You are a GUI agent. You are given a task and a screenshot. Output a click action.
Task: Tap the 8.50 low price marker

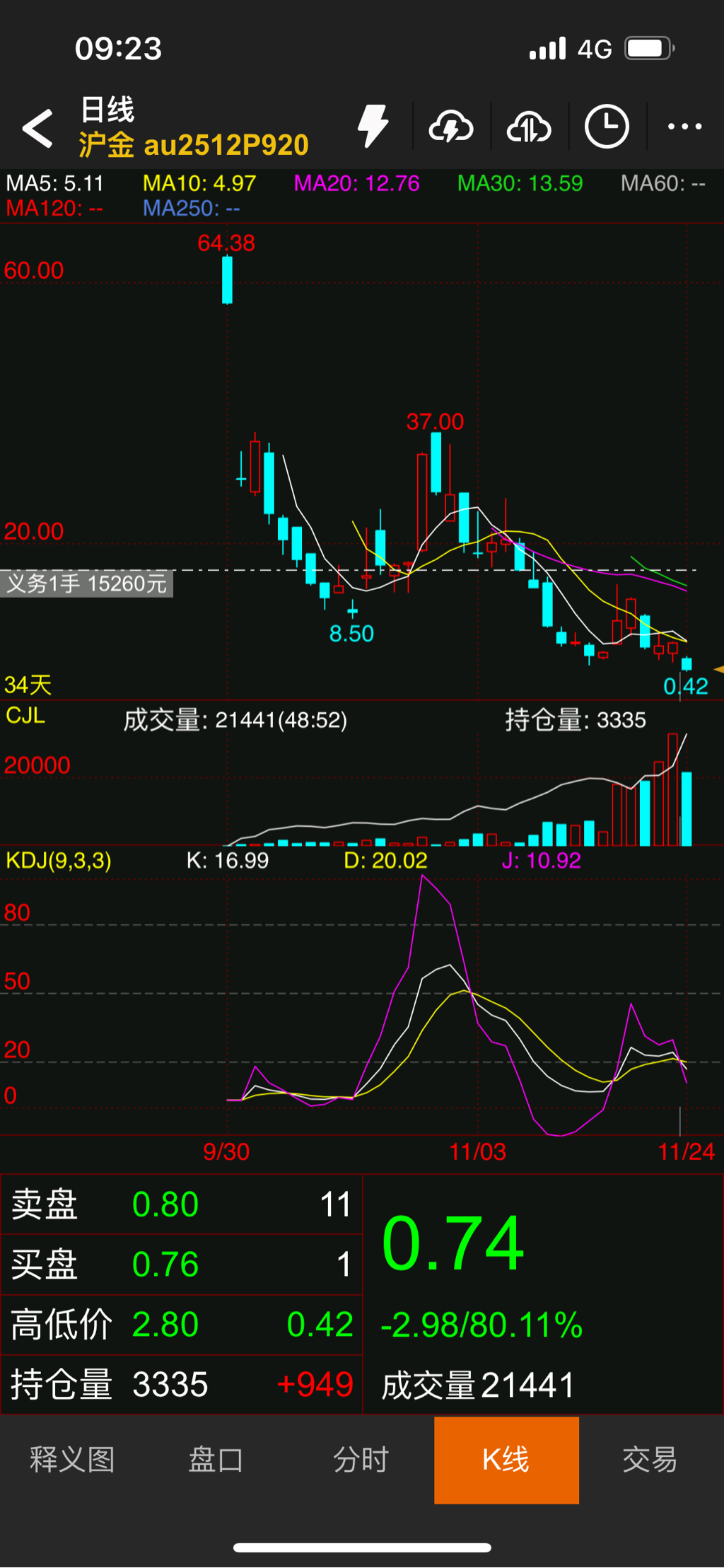click(x=351, y=634)
